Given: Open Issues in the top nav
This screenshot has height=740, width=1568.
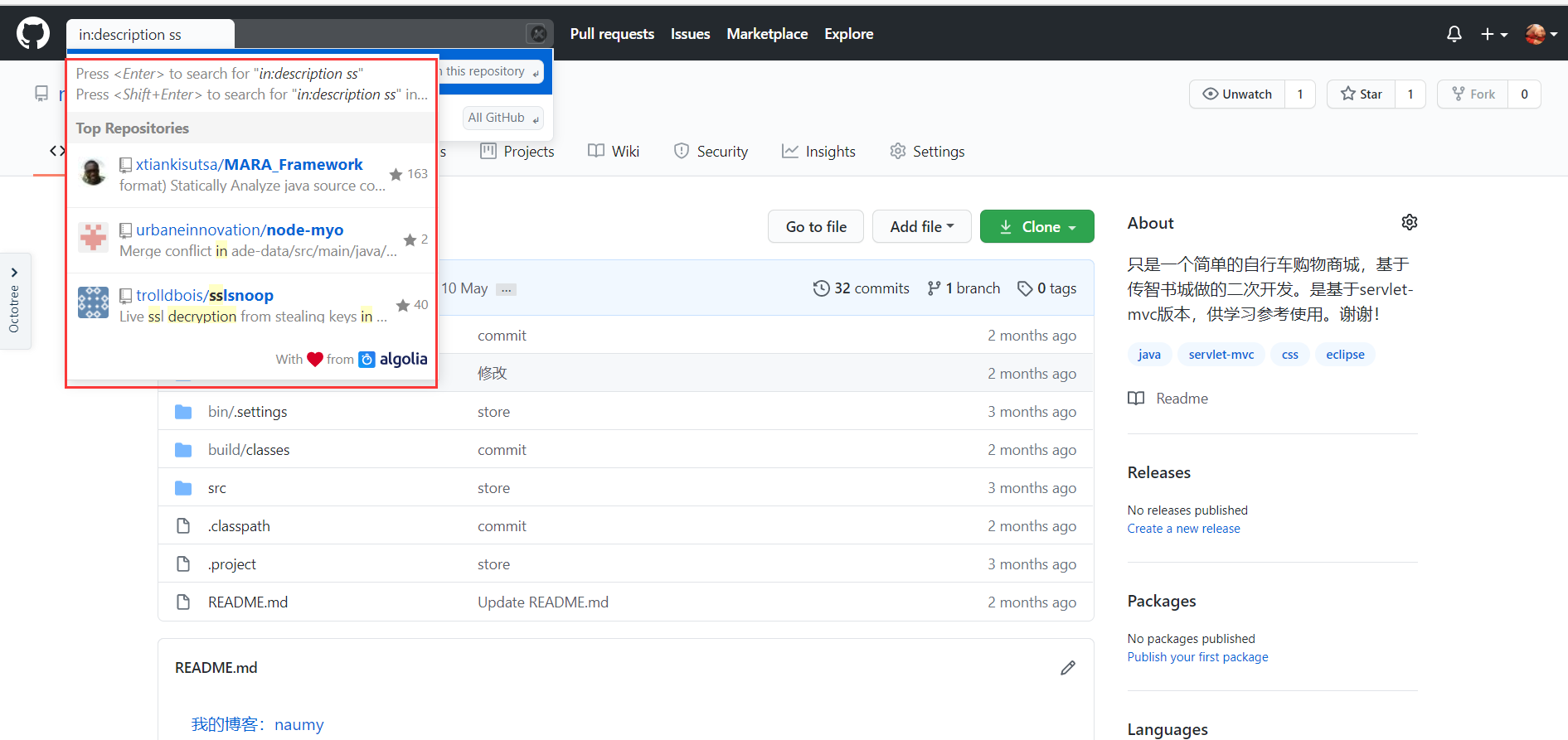Looking at the screenshot, I should click(690, 34).
